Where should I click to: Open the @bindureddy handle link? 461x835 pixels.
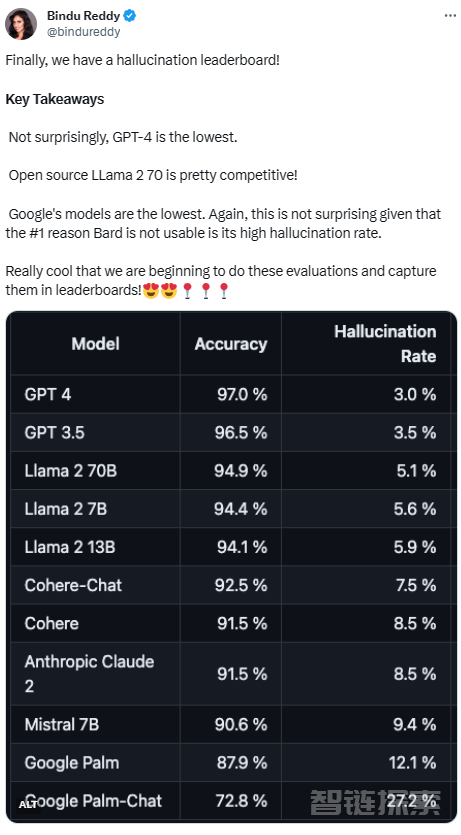84,31
